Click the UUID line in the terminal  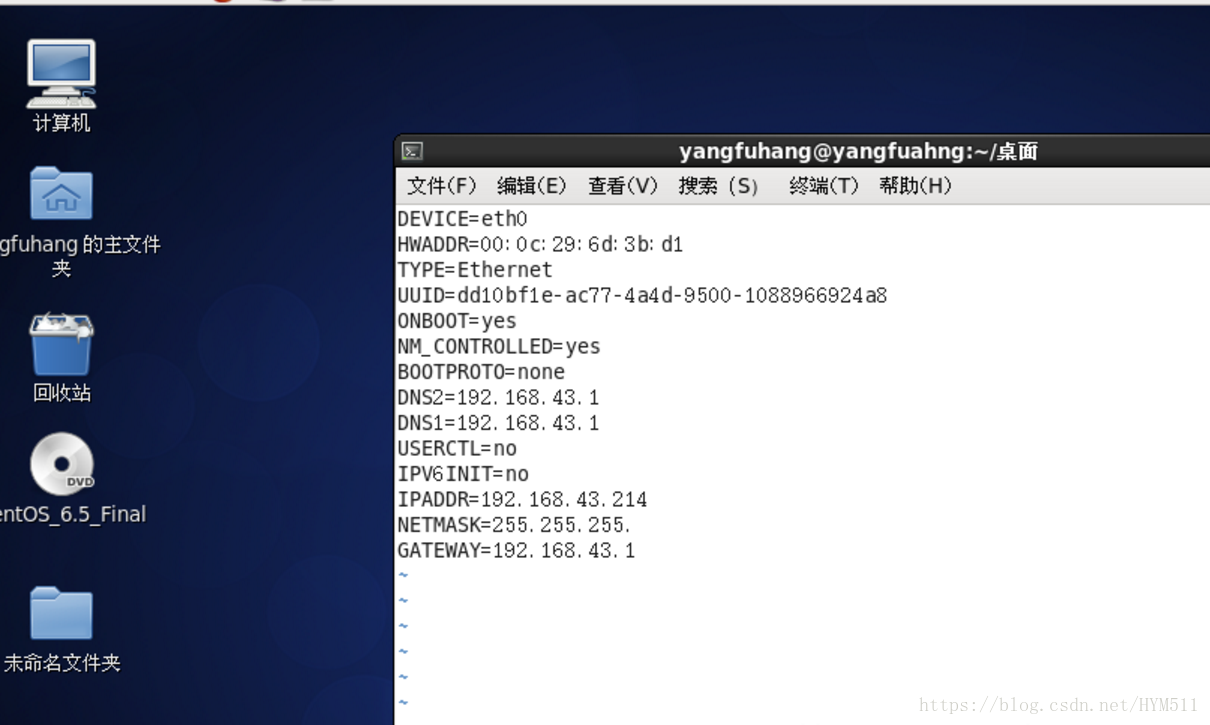click(x=642, y=295)
